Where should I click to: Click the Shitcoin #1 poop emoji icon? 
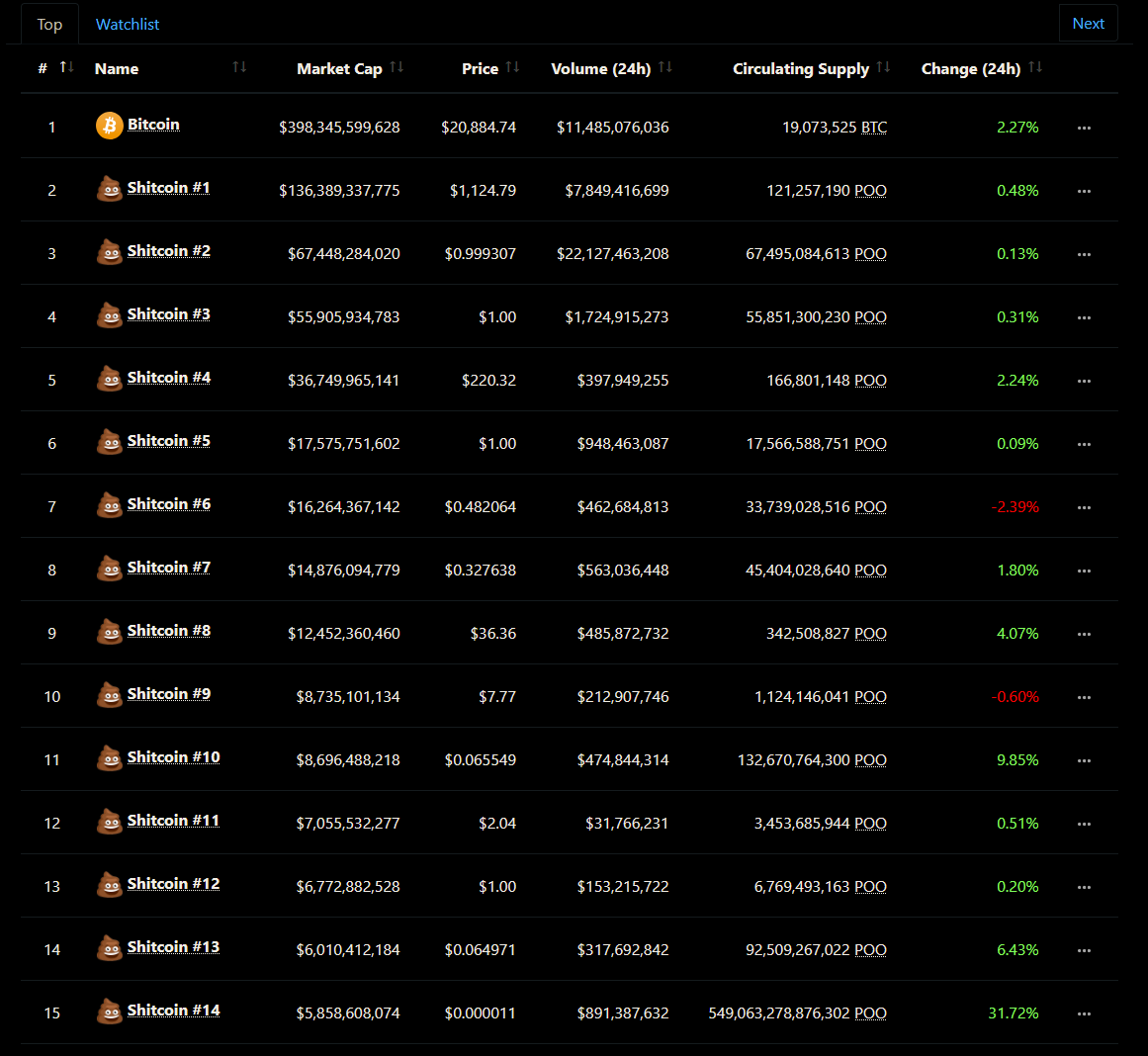click(x=109, y=189)
